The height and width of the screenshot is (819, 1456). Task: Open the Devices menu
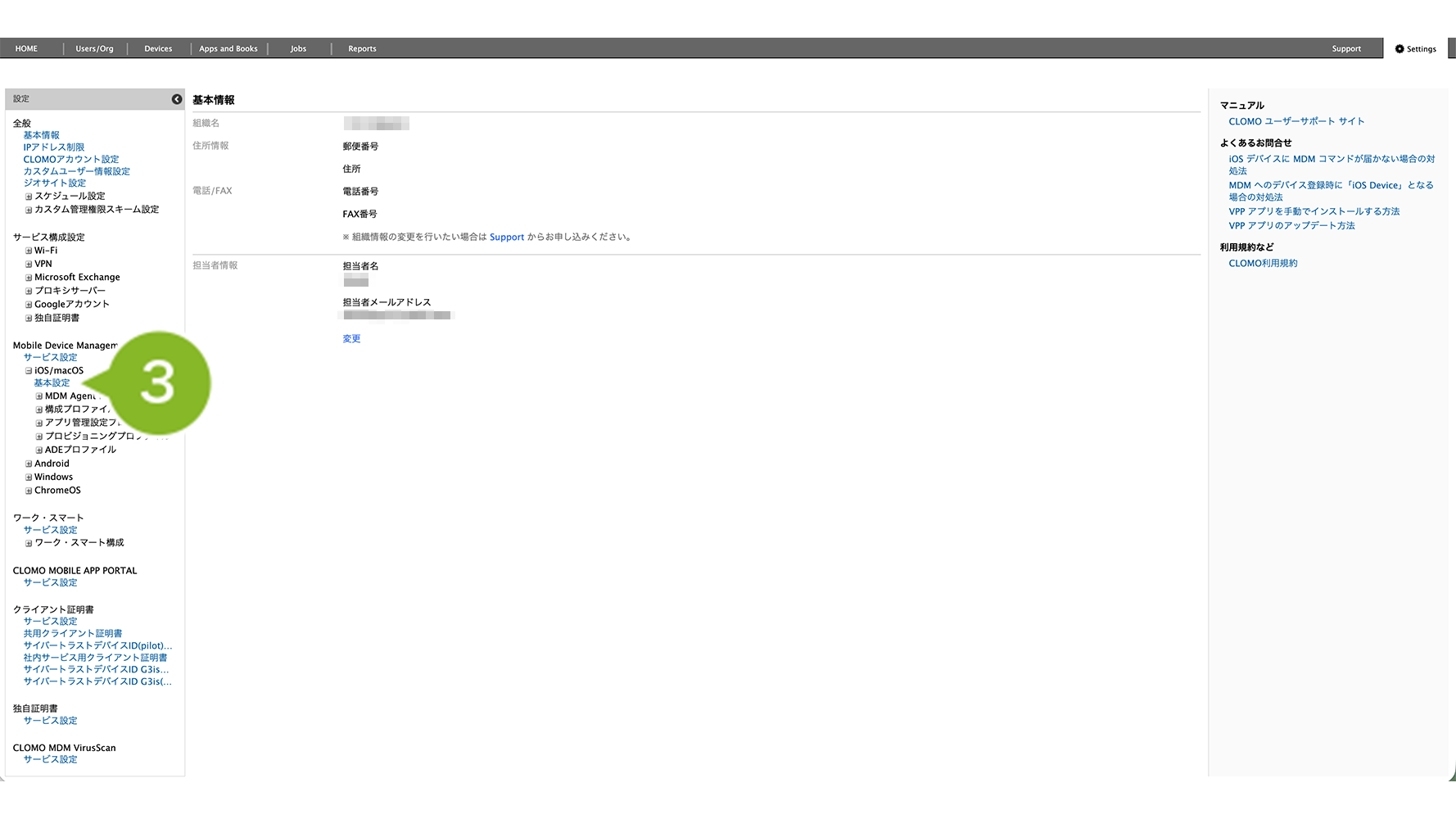coord(158,49)
